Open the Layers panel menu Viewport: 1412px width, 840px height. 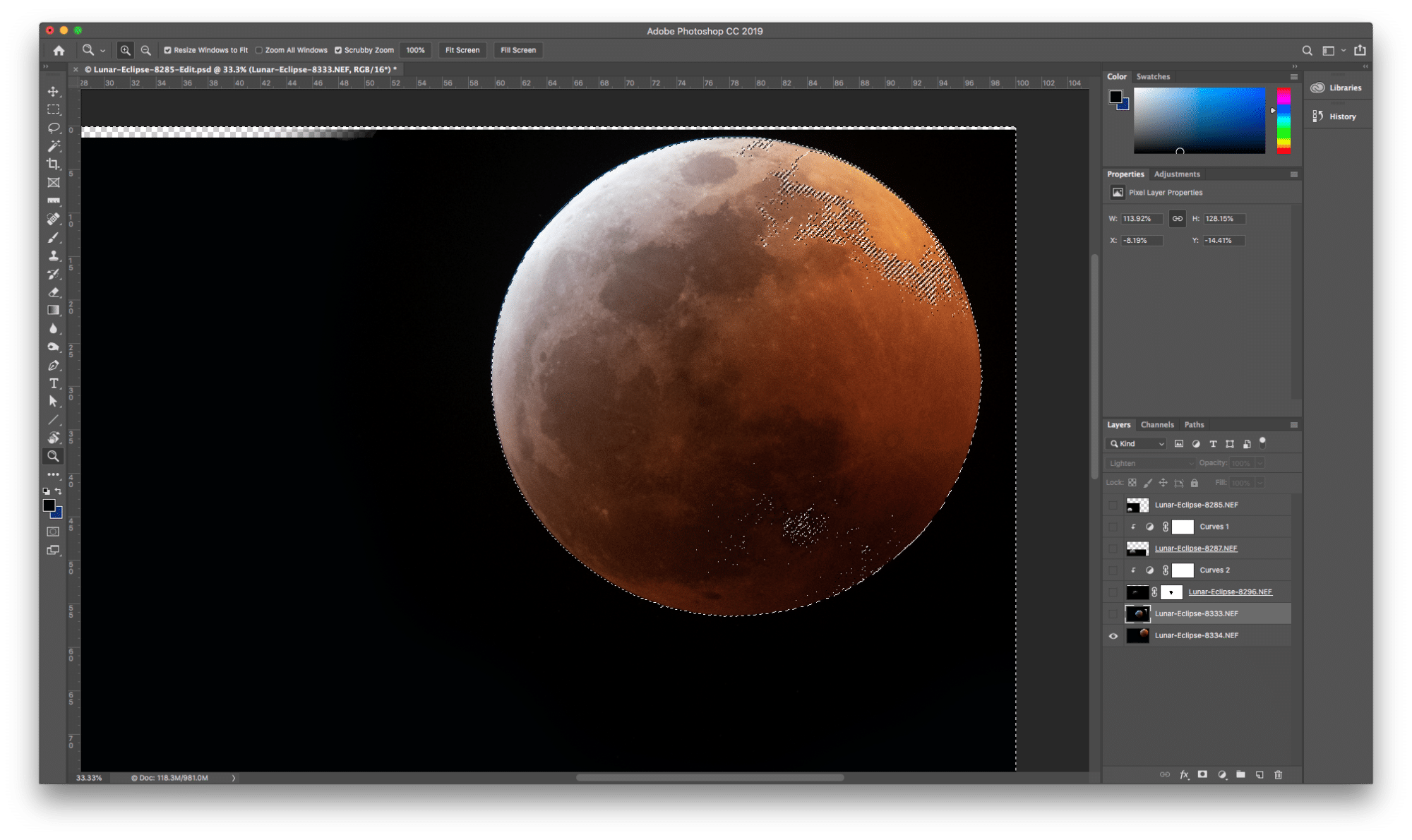[x=1294, y=425]
